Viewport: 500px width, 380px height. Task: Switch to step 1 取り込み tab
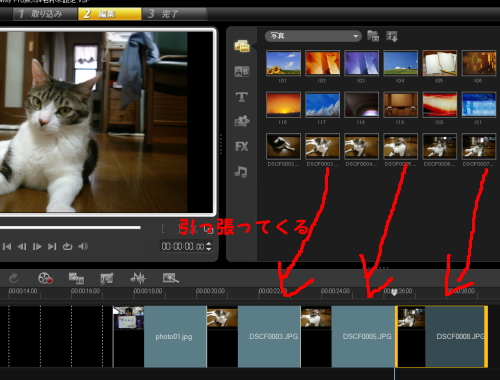point(45,14)
